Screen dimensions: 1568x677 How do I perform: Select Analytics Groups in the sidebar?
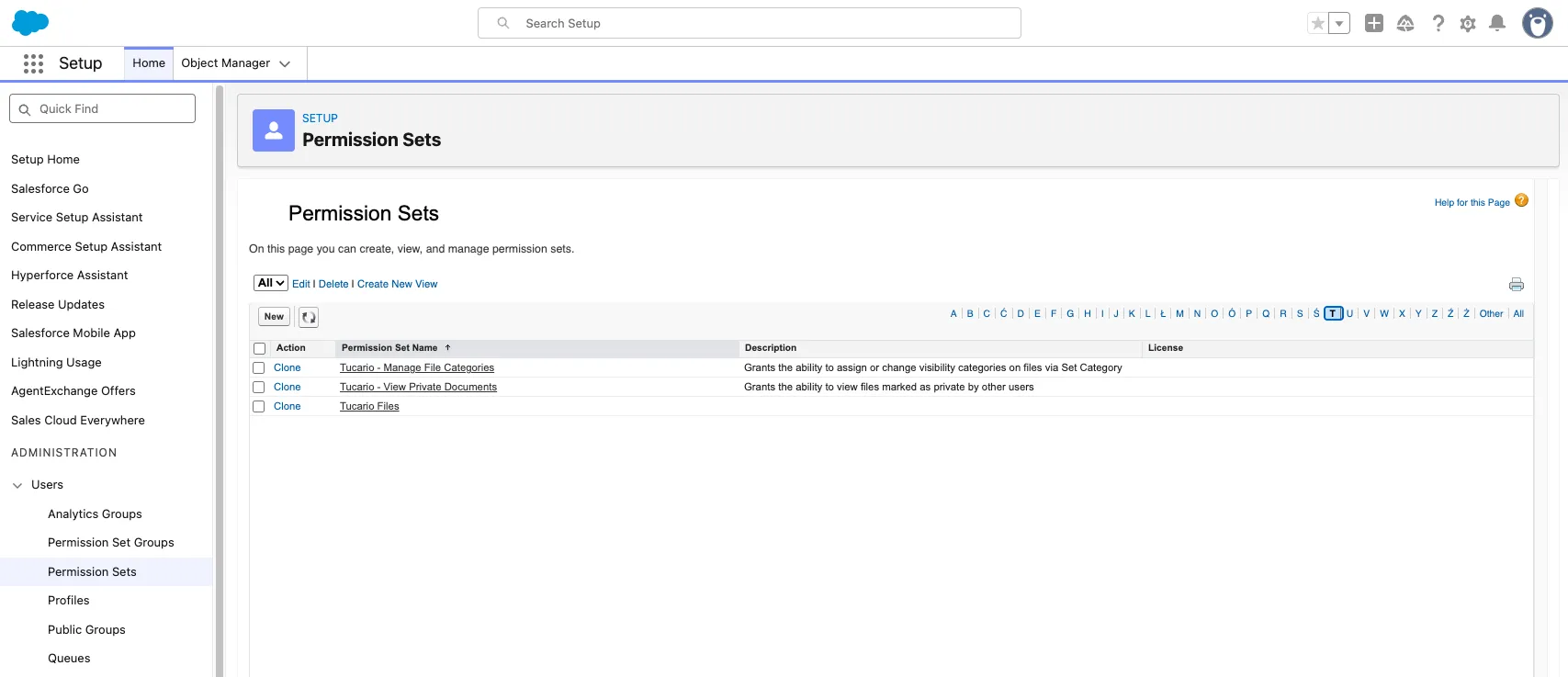pyautogui.click(x=96, y=514)
